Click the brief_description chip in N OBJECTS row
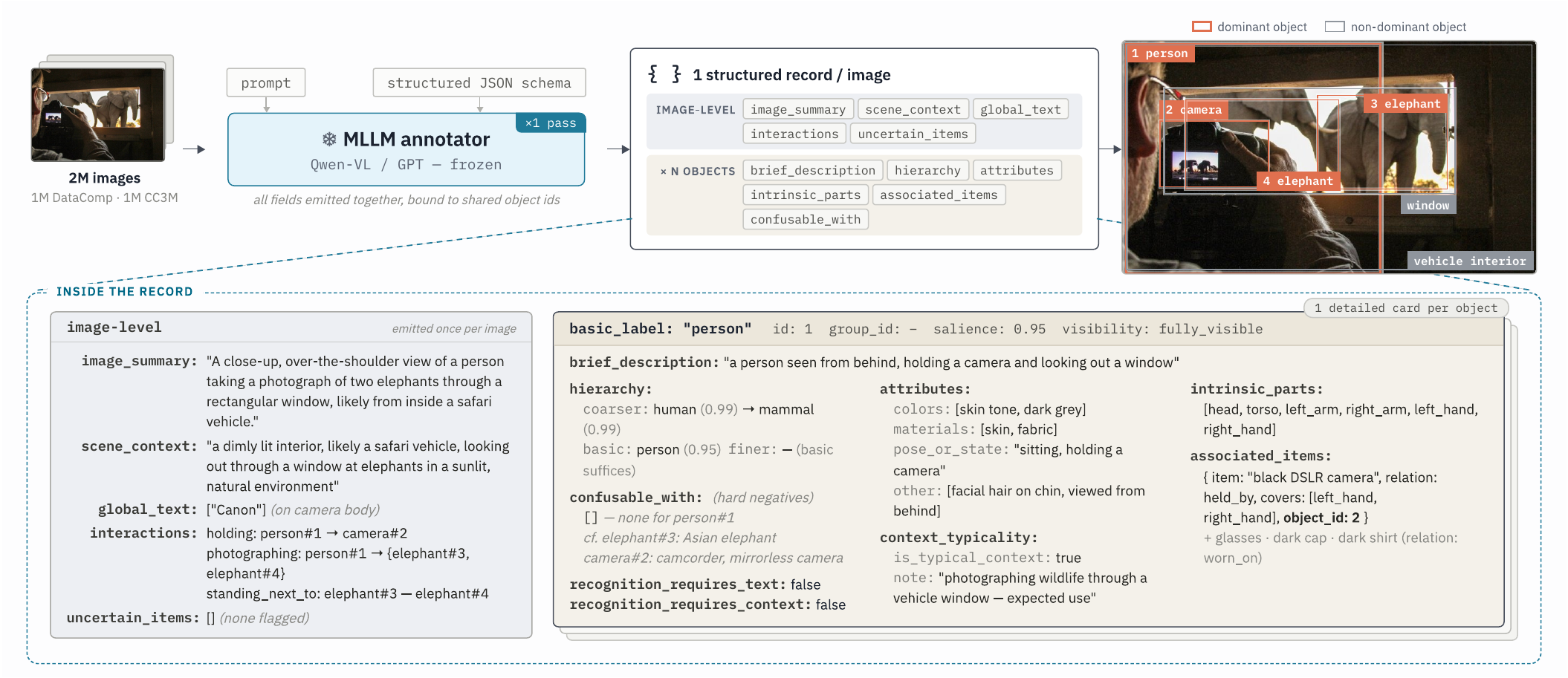This screenshot has height=678, width=1568. [x=813, y=170]
